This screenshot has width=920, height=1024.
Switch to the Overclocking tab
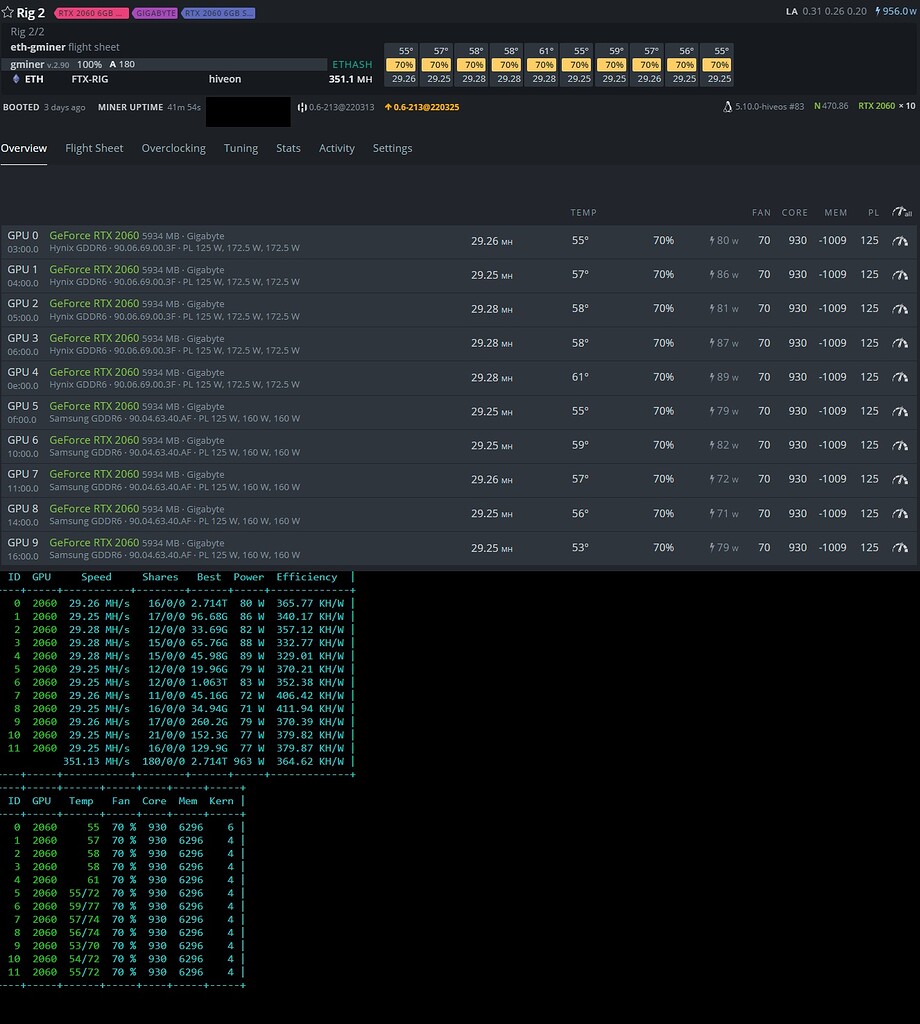173,148
